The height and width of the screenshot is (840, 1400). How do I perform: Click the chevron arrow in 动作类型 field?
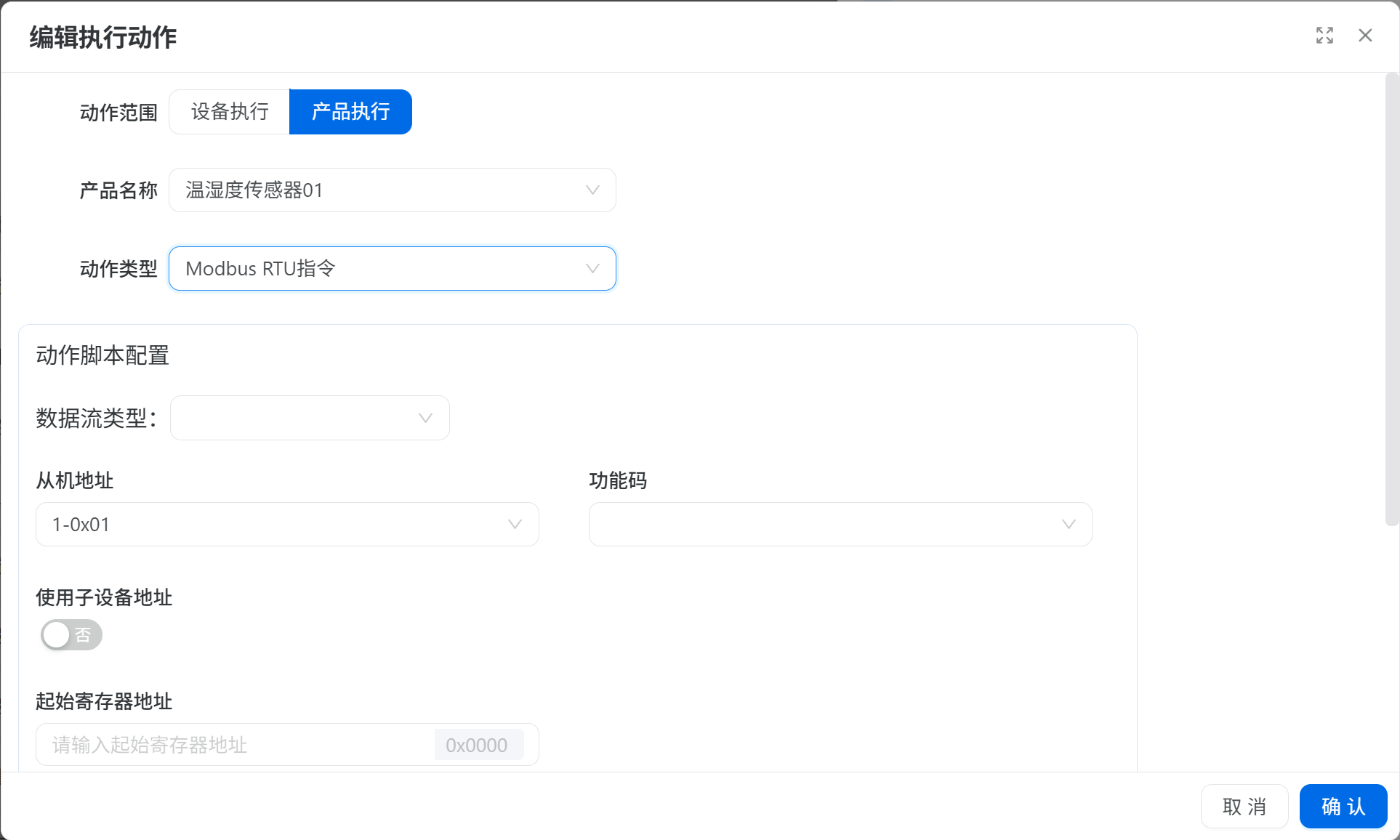tap(592, 269)
